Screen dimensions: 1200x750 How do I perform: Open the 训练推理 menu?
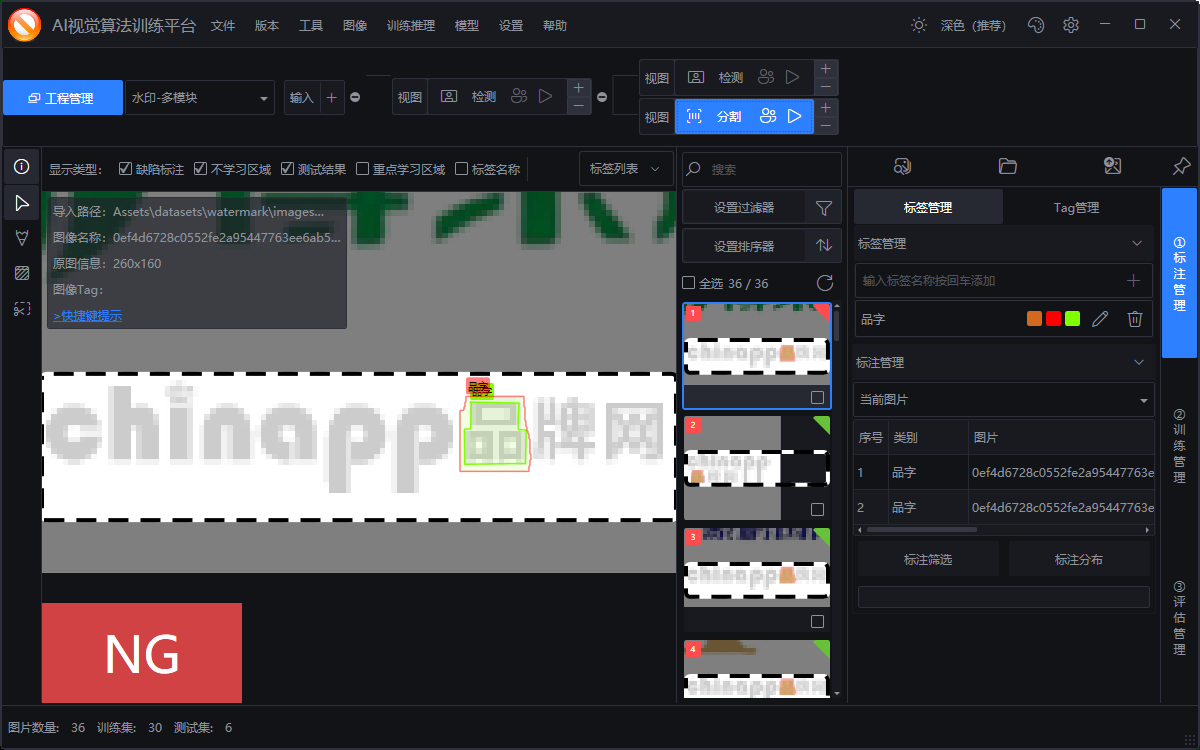pyautogui.click(x=411, y=26)
